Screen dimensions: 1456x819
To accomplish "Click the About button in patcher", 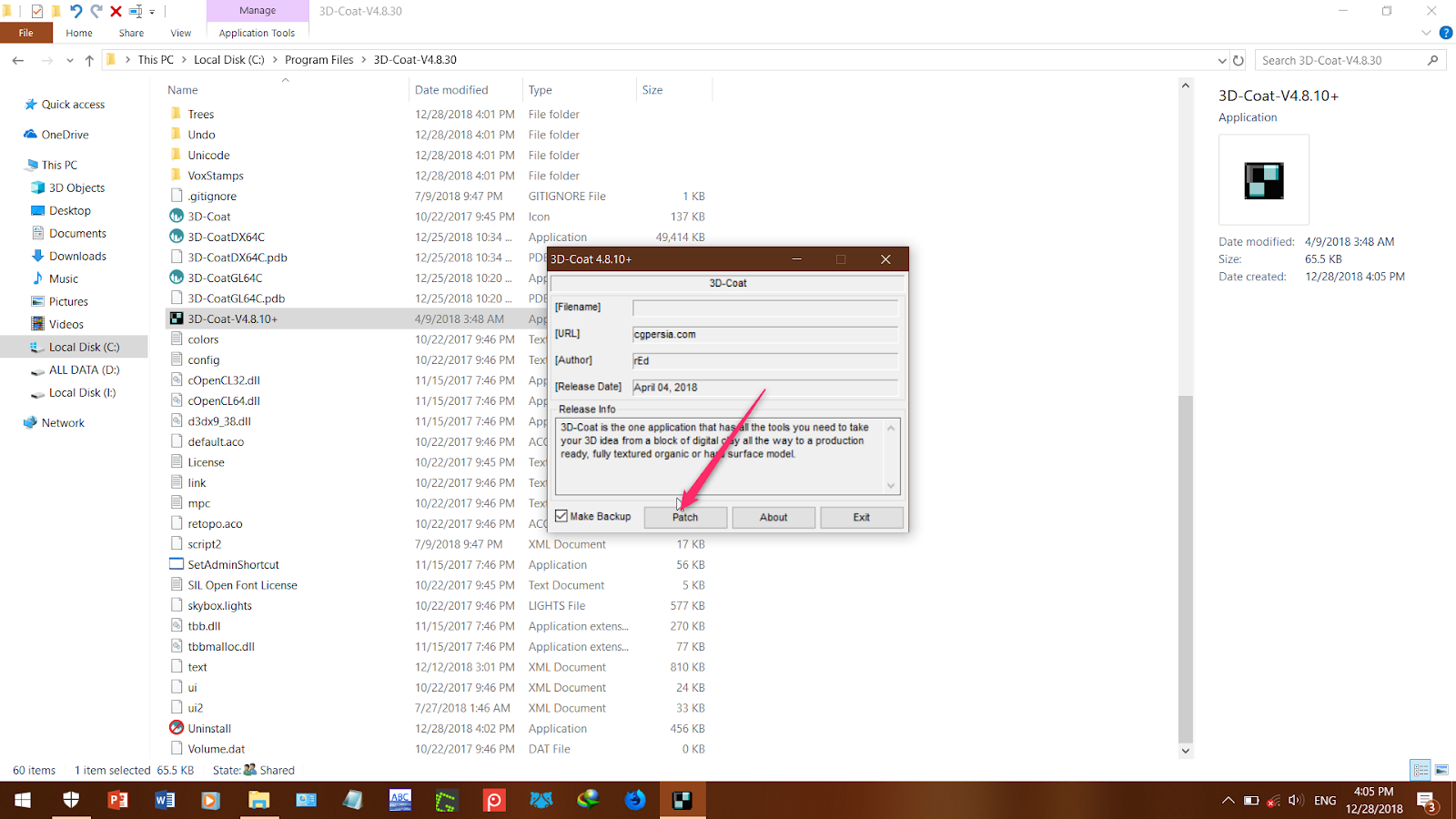I will point(773,517).
